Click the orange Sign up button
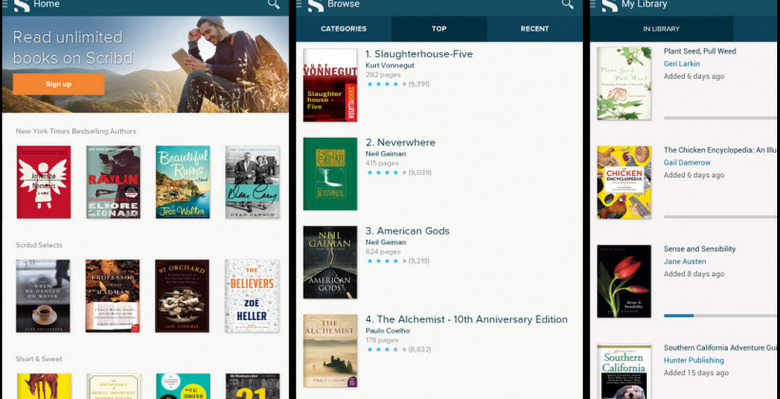The height and width of the screenshot is (399, 780). [x=59, y=84]
